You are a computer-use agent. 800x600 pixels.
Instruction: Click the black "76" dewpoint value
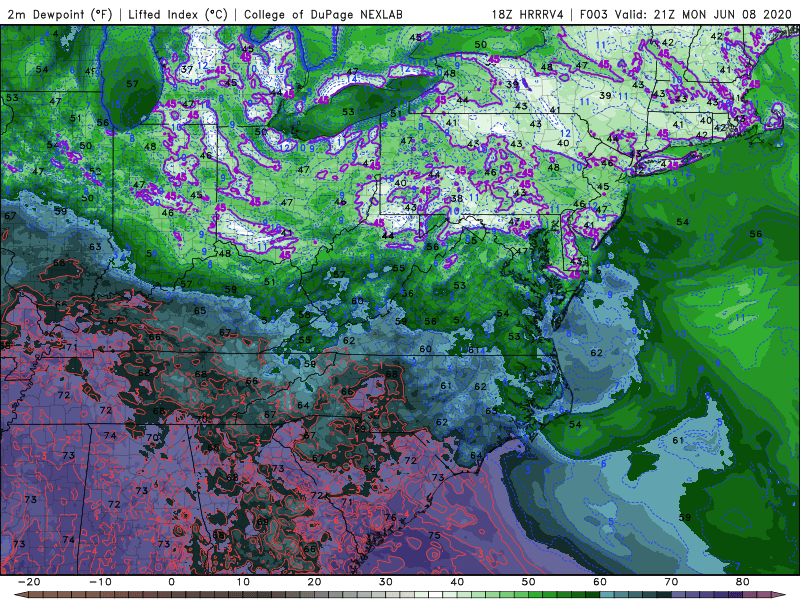point(390,517)
